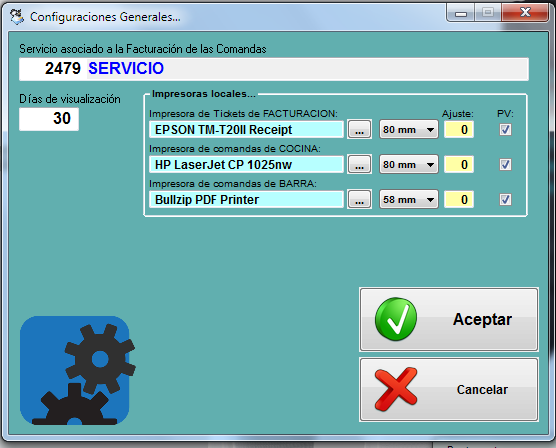Screen dimensions: 556x448
Task: Click the Cancelar button label
Action: coord(482,389)
